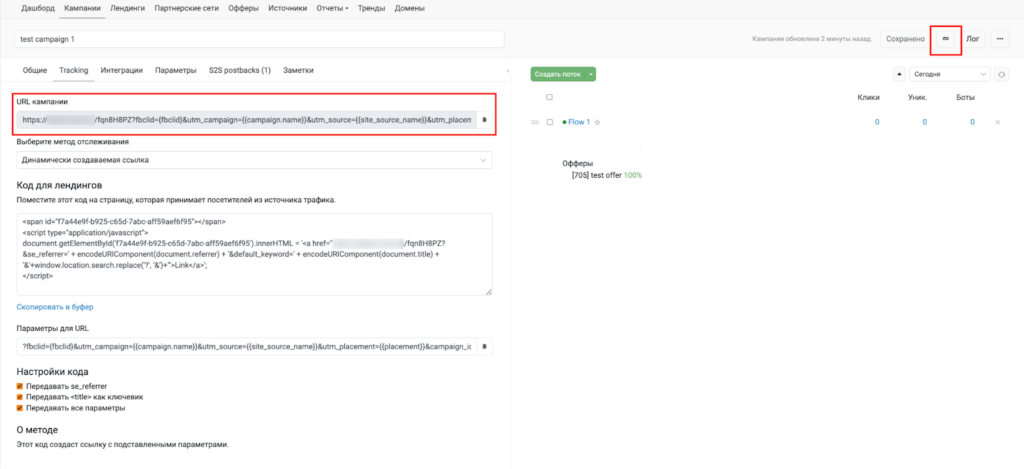Disable the "Передавать se_referrer" checkbox
Image resolution: width=1024 pixels, height=469 pixels.
click(20, 386)
